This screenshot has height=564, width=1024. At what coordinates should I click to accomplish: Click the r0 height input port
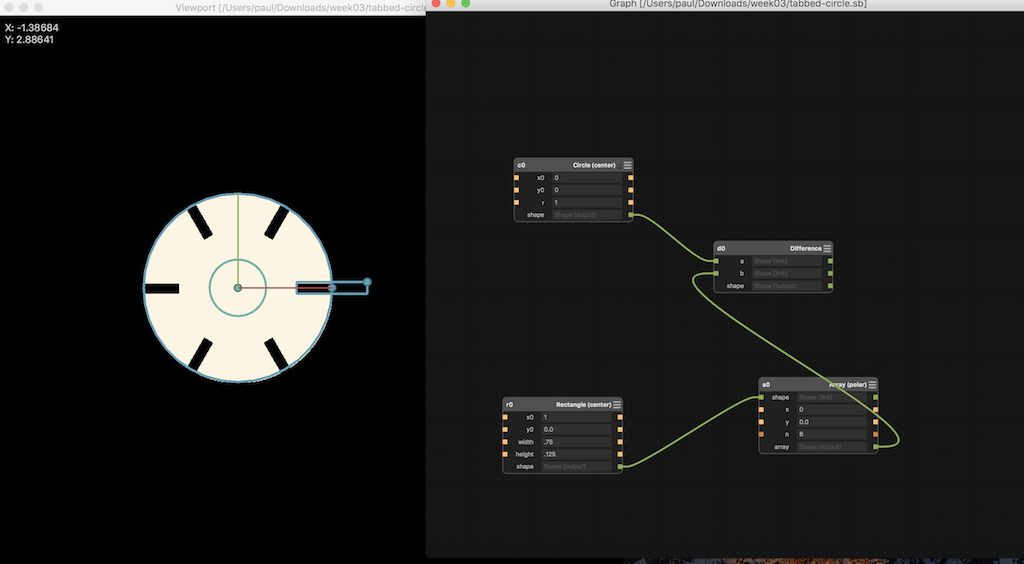click(x=505, y=454)
